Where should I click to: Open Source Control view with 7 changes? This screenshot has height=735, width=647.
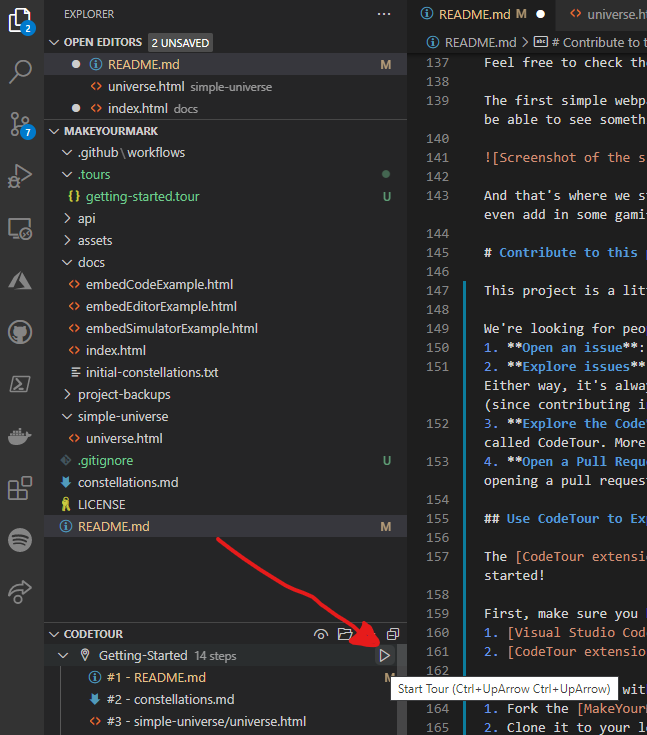tap(21, 125)
